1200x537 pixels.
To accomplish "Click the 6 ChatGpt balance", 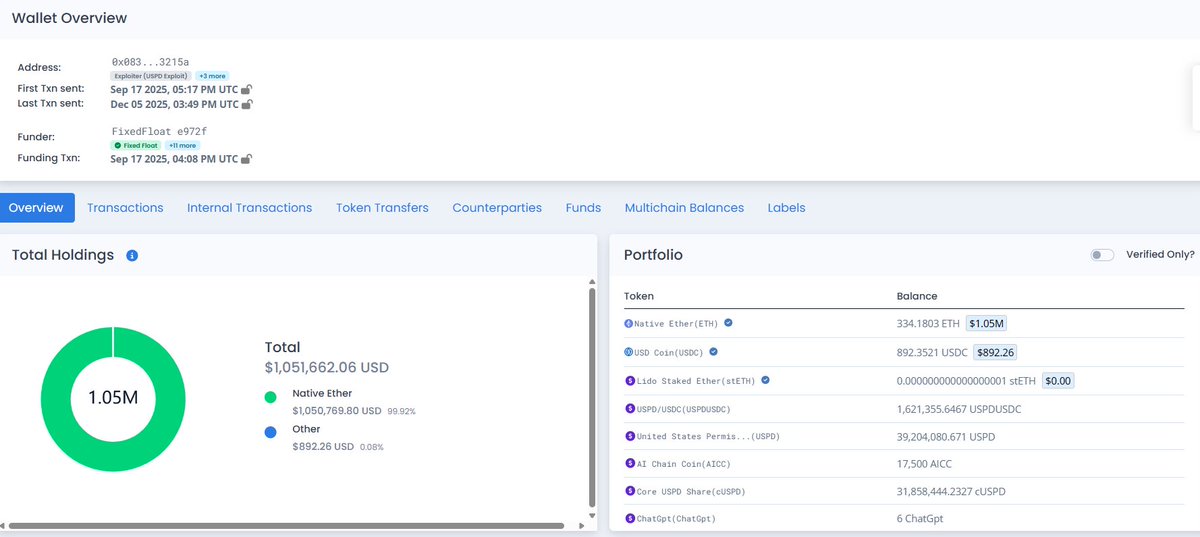I will click(x=920, y=519).
